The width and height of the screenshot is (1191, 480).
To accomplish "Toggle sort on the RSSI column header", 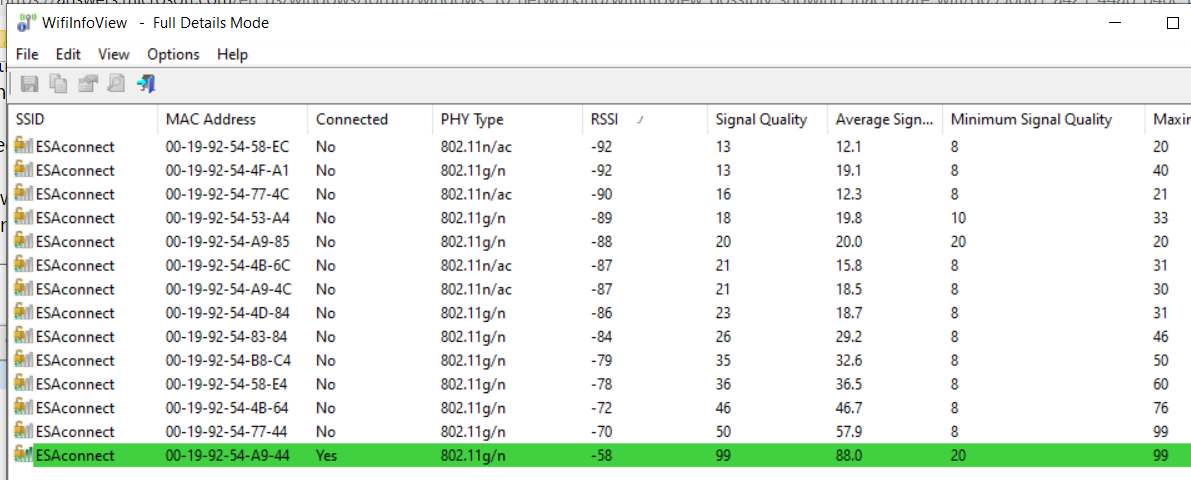I will (645, 119).
